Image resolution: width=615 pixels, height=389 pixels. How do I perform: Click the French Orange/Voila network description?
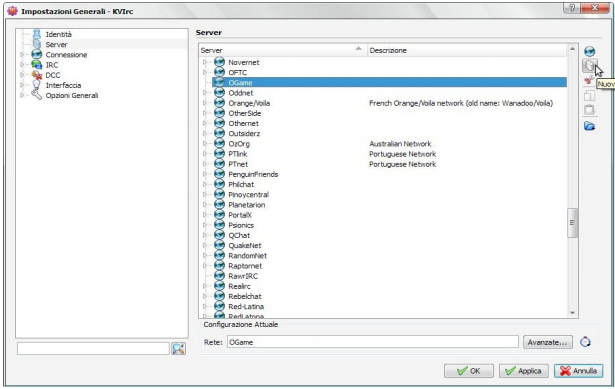461,103
